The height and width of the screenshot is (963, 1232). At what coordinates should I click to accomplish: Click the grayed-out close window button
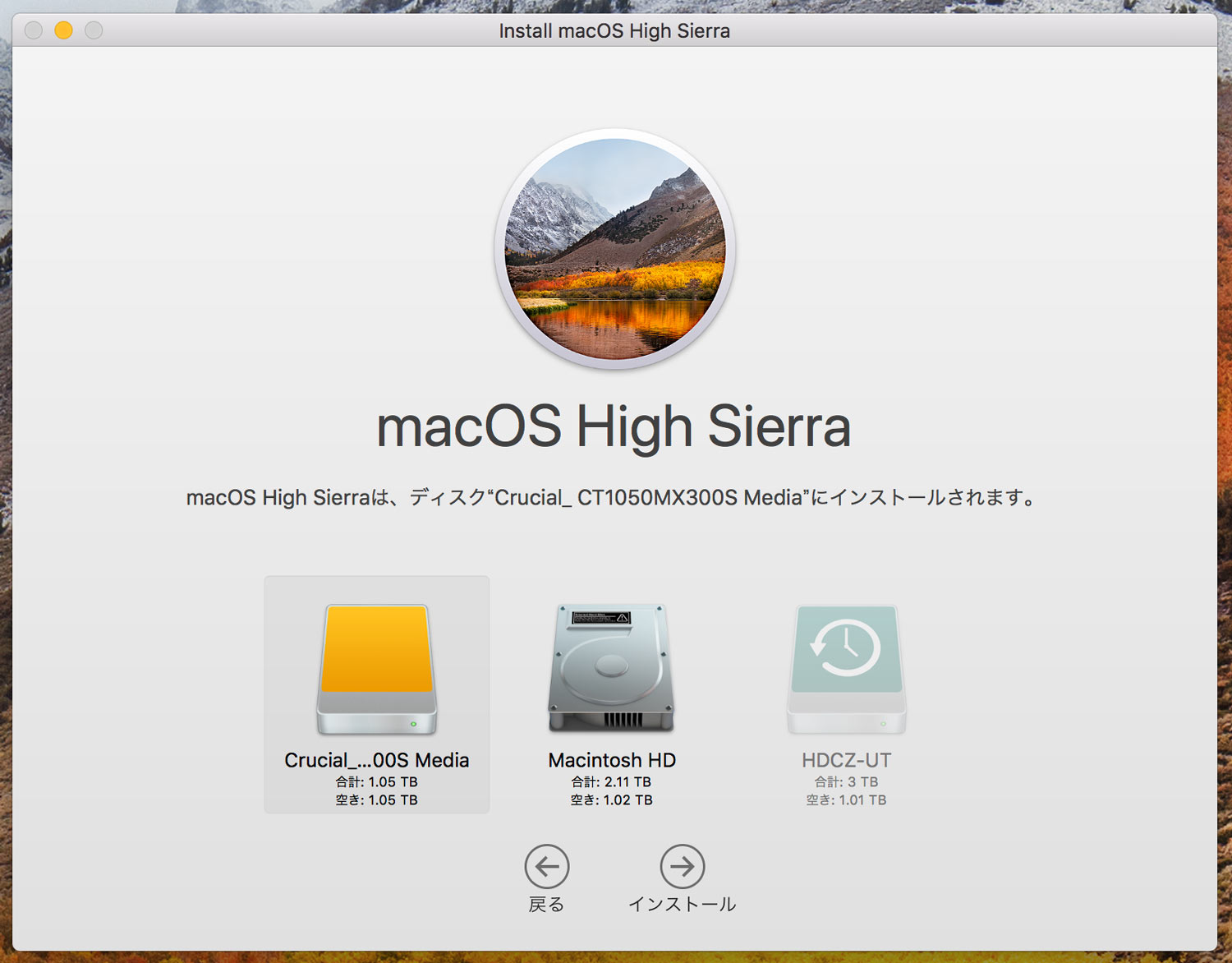(x=34, y=30)
